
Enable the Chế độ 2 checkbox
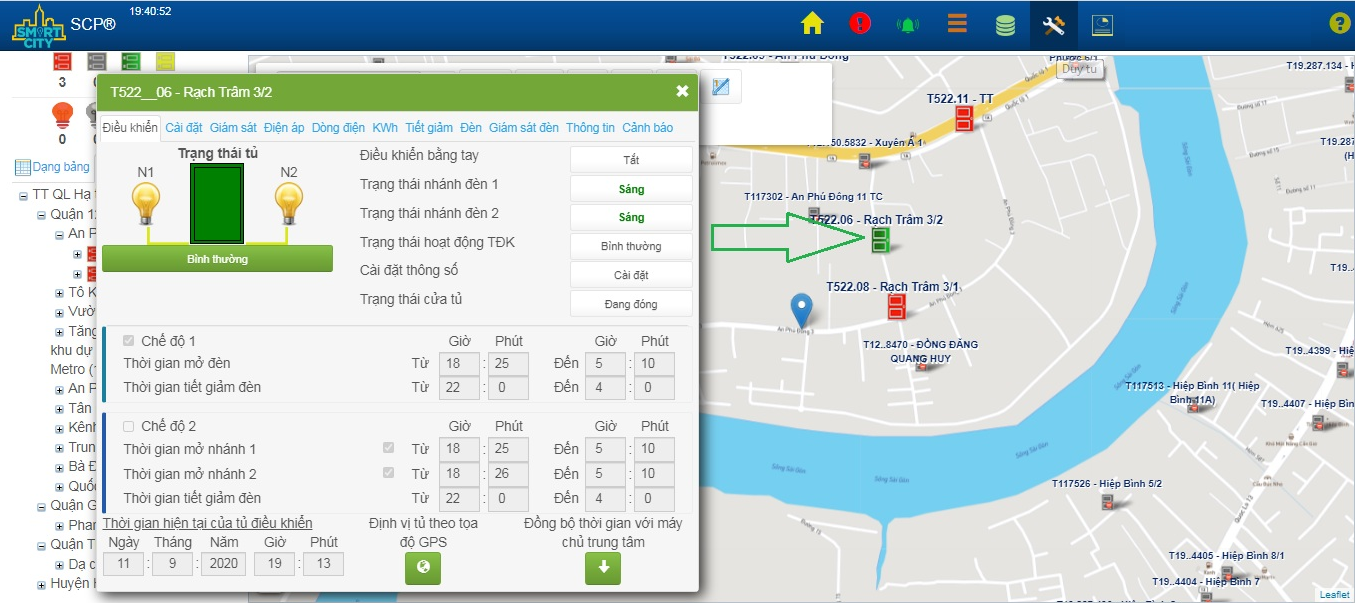(128, 426)
